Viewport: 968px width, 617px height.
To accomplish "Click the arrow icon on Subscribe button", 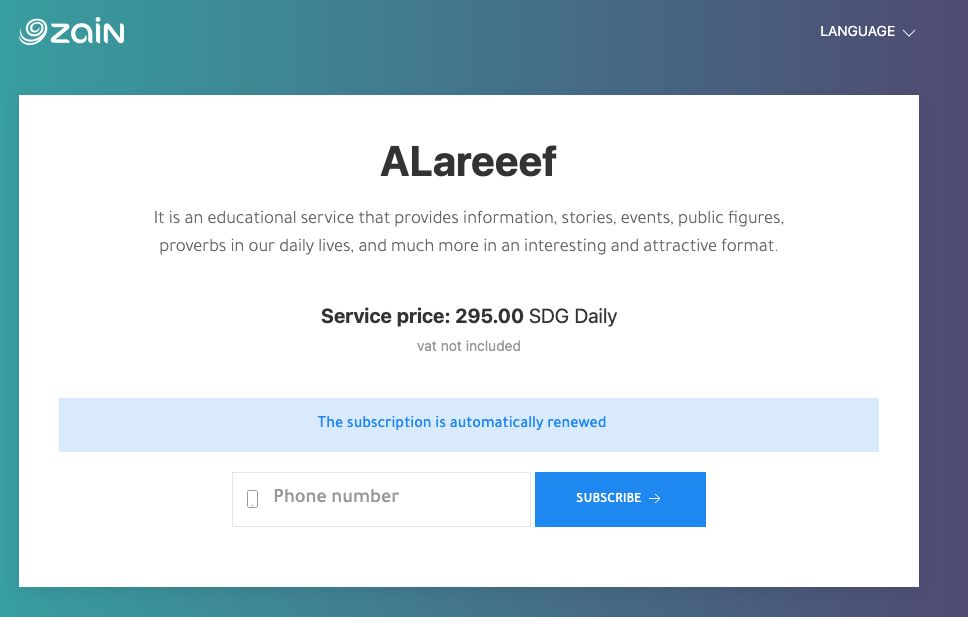I will tap(655, 498).
